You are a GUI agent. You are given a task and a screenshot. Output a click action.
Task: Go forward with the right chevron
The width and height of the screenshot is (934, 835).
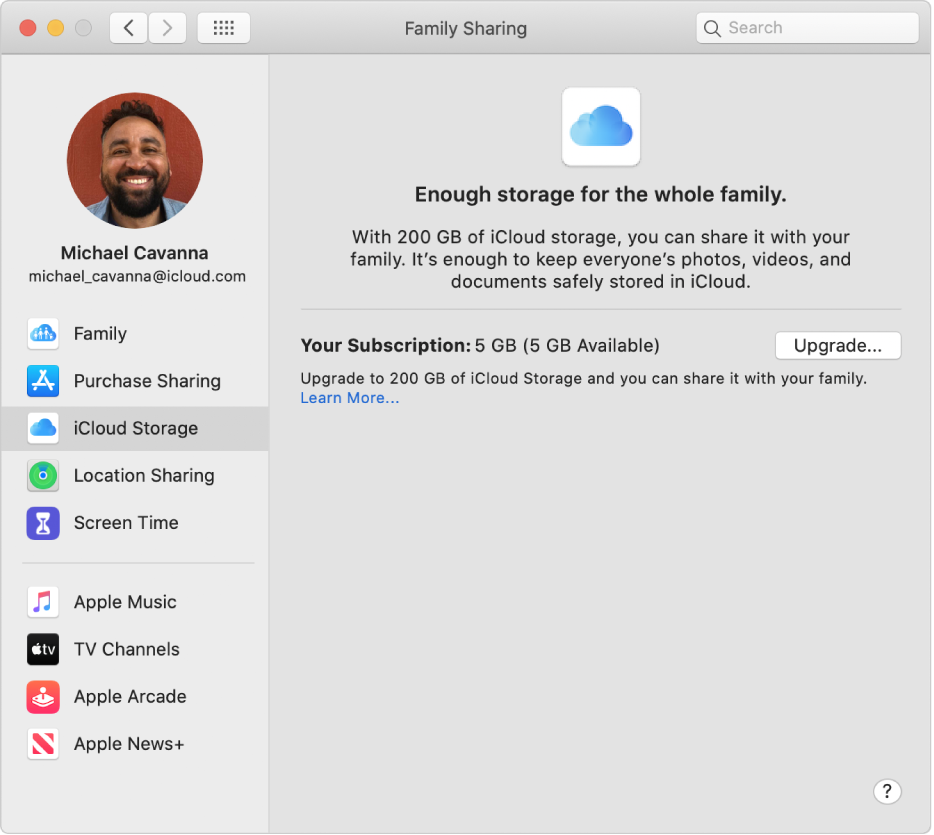pyautogui.click(x=167, y=28)
